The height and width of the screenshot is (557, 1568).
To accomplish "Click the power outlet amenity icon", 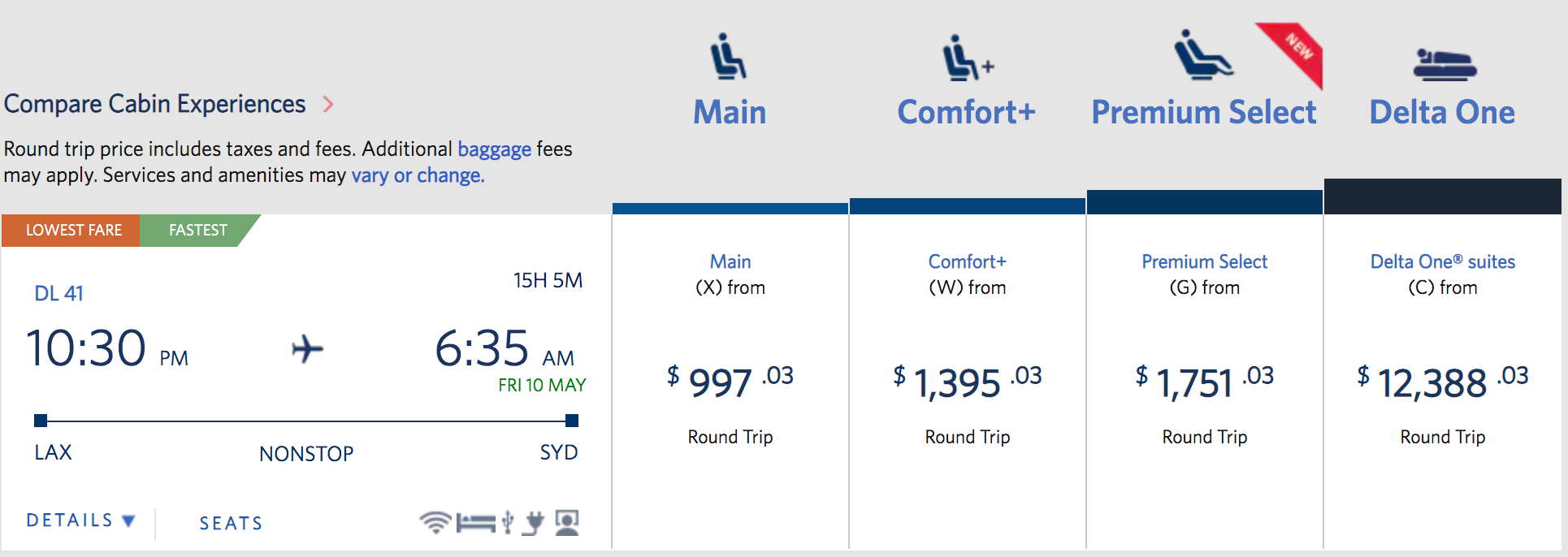I will point(534,523).
